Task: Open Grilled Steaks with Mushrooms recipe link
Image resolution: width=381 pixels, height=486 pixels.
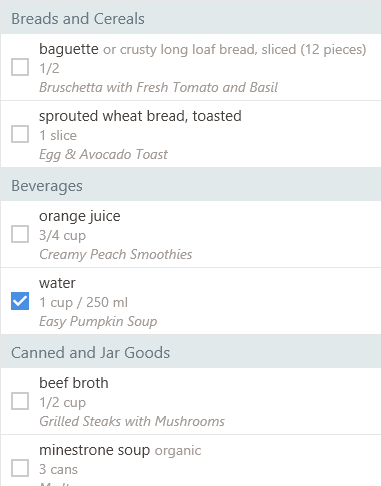Action: click(132, 421)
